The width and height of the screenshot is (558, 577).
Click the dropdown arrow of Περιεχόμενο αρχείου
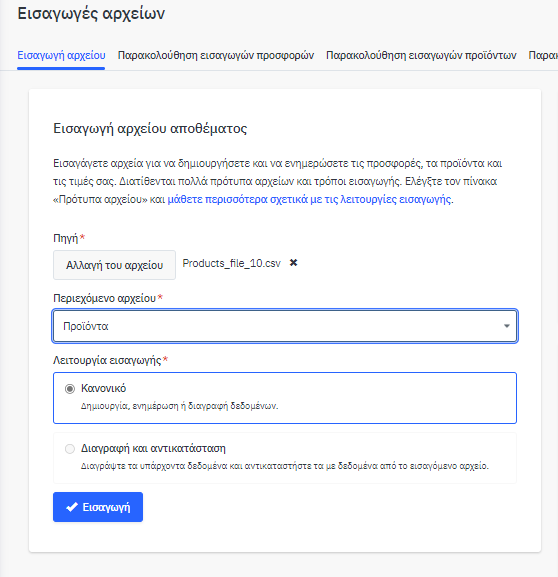pyautogui.click(x=507, y=326)
